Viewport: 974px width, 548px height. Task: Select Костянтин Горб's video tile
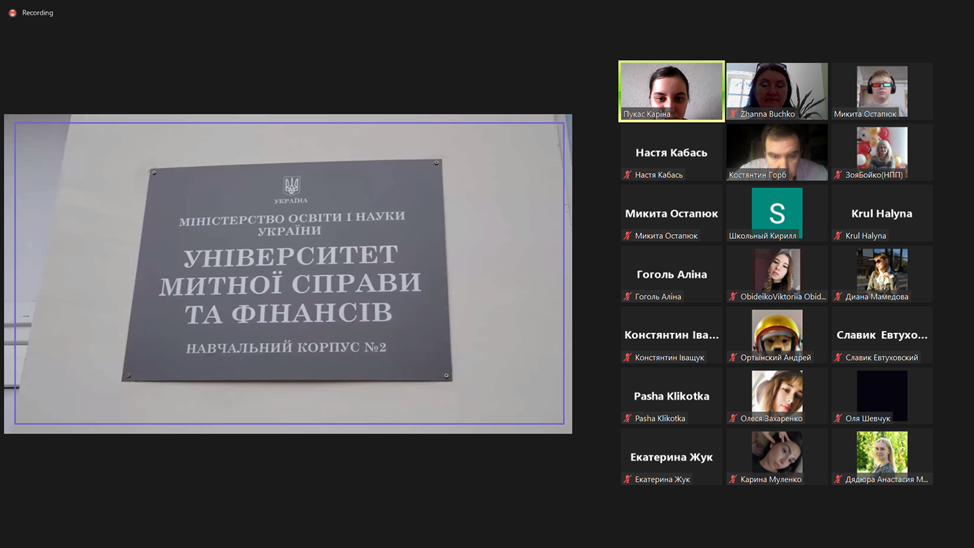pos(777,152)
